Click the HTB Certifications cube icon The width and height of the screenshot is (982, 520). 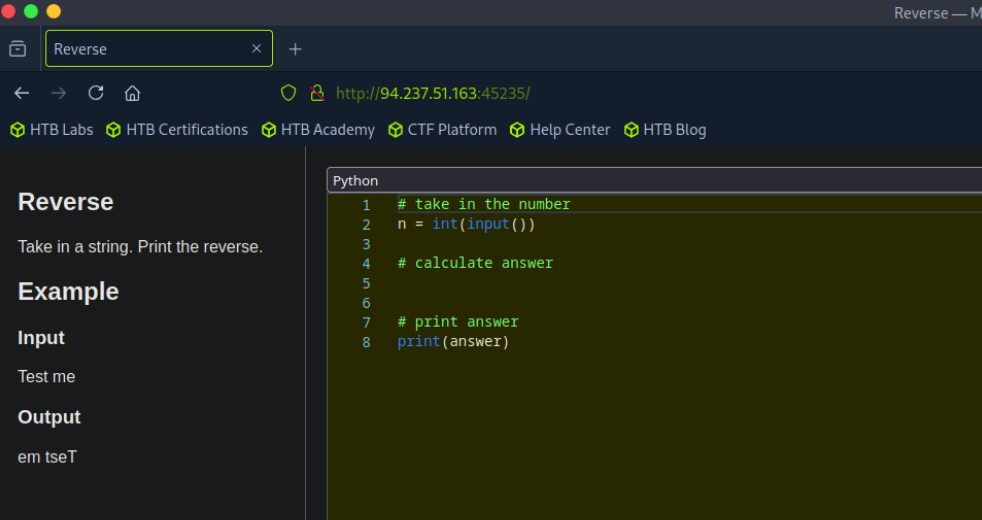[x=113, y=130]
